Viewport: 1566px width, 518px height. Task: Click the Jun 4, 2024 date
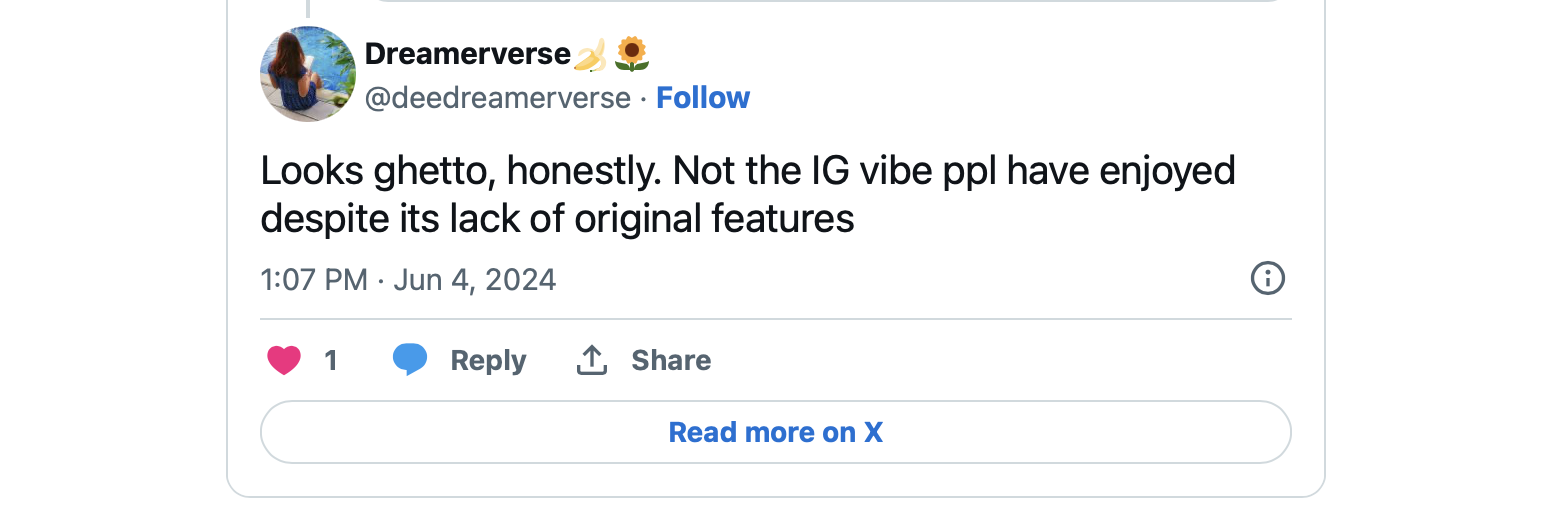tap(475, 279)
